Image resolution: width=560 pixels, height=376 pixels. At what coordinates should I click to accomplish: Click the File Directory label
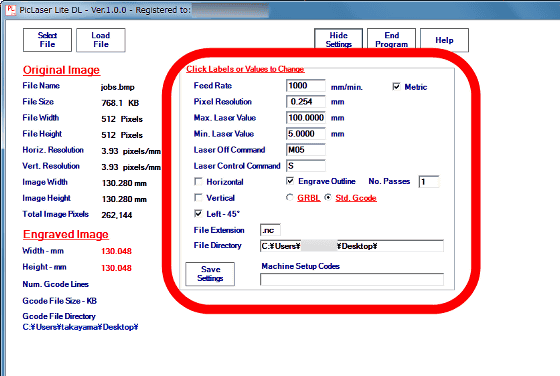coord(218,245)
